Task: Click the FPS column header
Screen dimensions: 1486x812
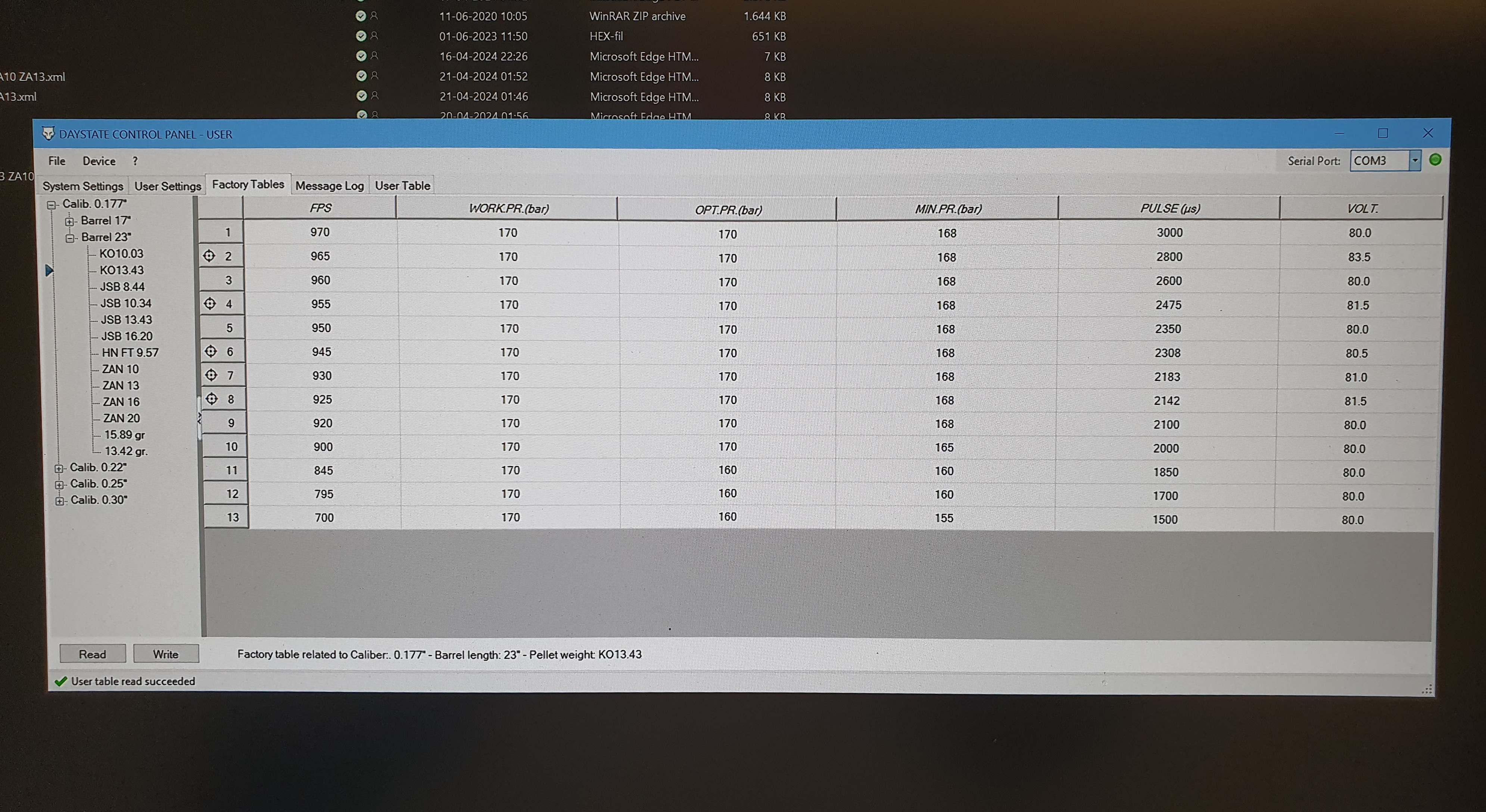Action: 320,207
